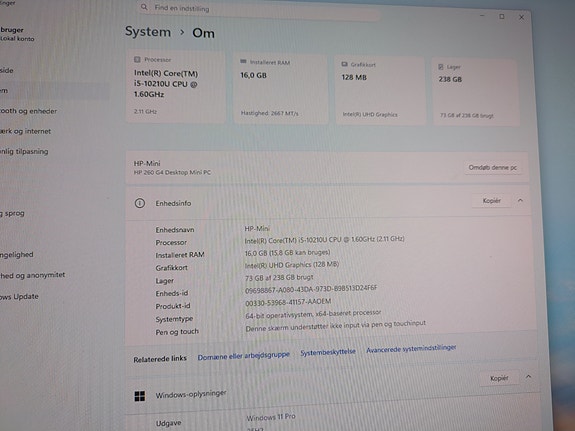Click Kopiér button in Enhedsinfo
This screenshot has width=575, height=431.
point(491,201)
